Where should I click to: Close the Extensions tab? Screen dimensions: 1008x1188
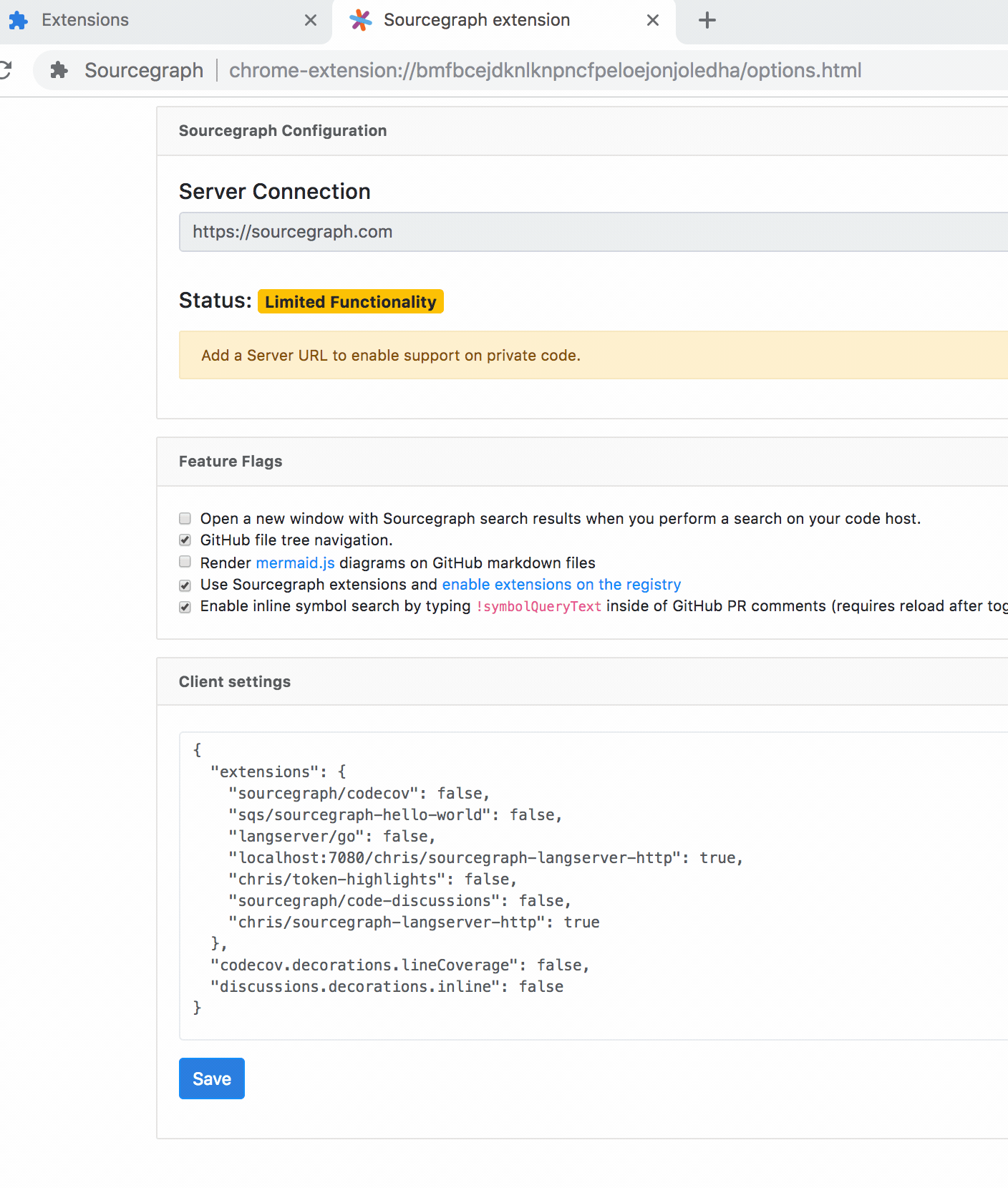click(310, 20)
